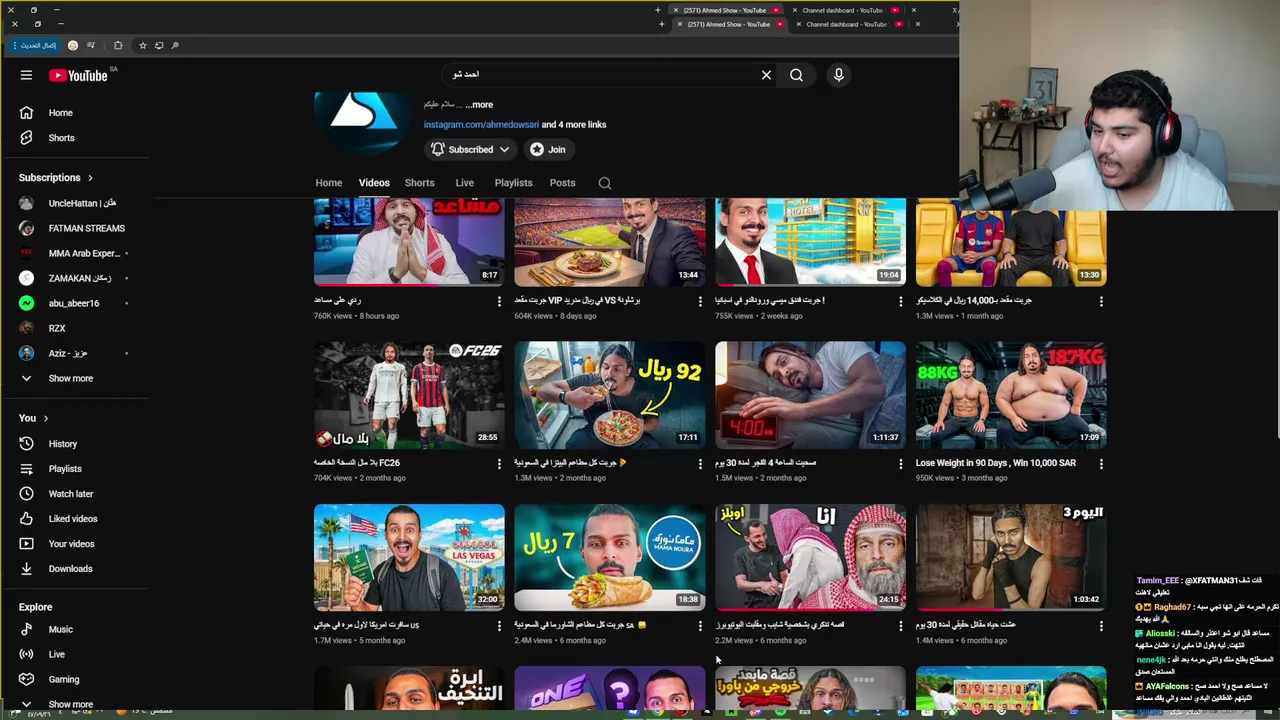The width and height of the screenshot is (1280, 720).
Task: Open the browser profile avatar
Action: point(73,45)
